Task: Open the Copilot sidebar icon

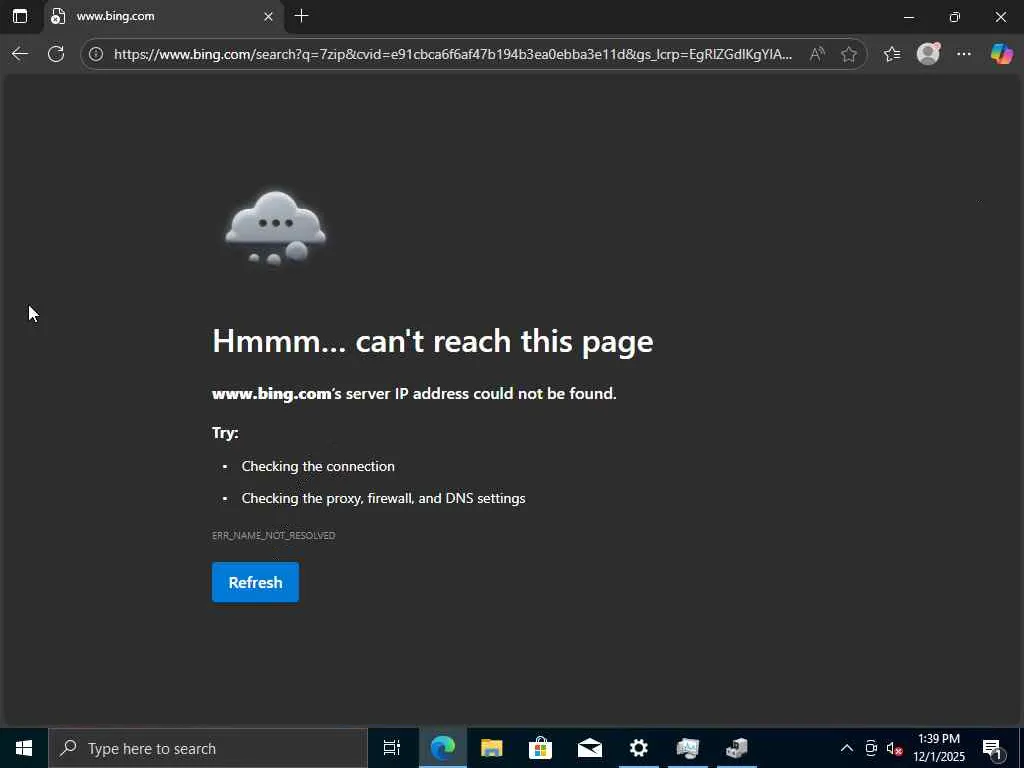Action: pyautogui.click(x=1001, y=54)
